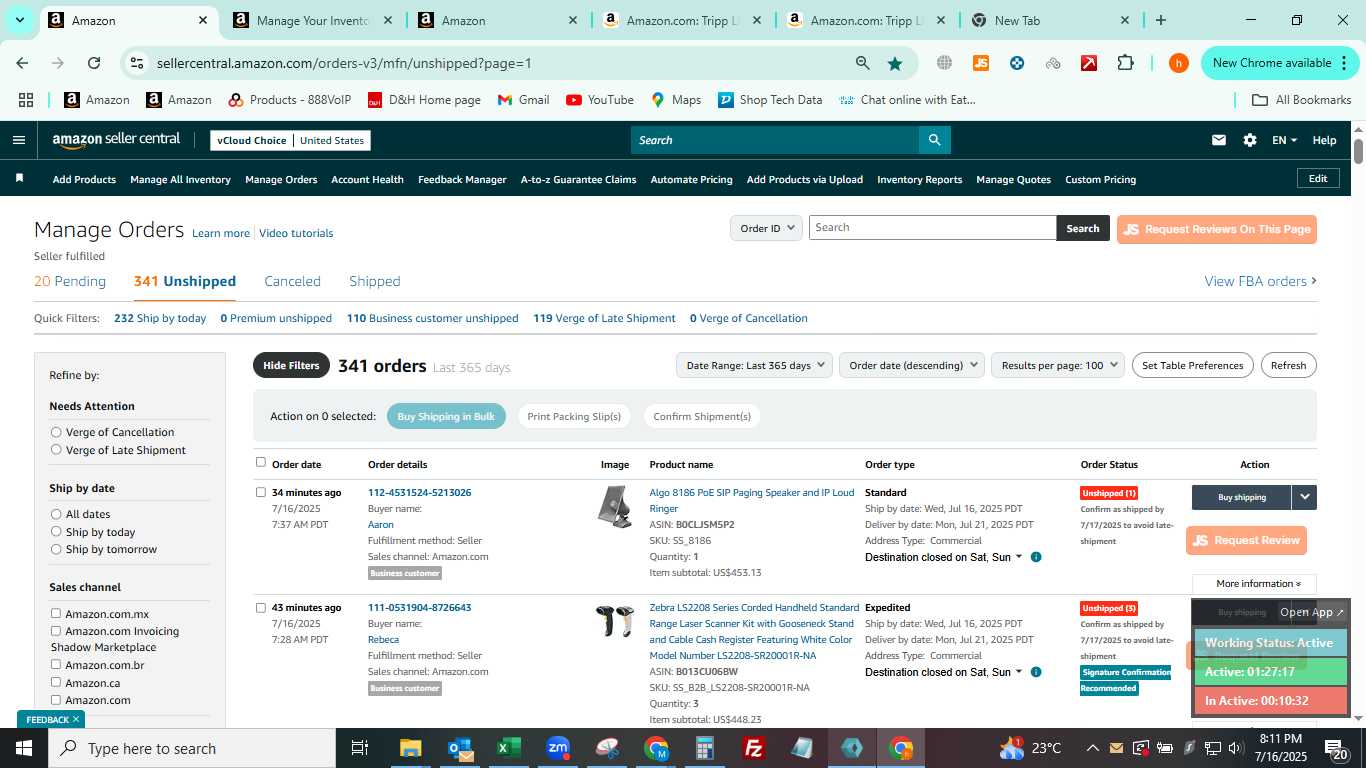Open Manage All Inventory in the nav bar

(180, 179)
